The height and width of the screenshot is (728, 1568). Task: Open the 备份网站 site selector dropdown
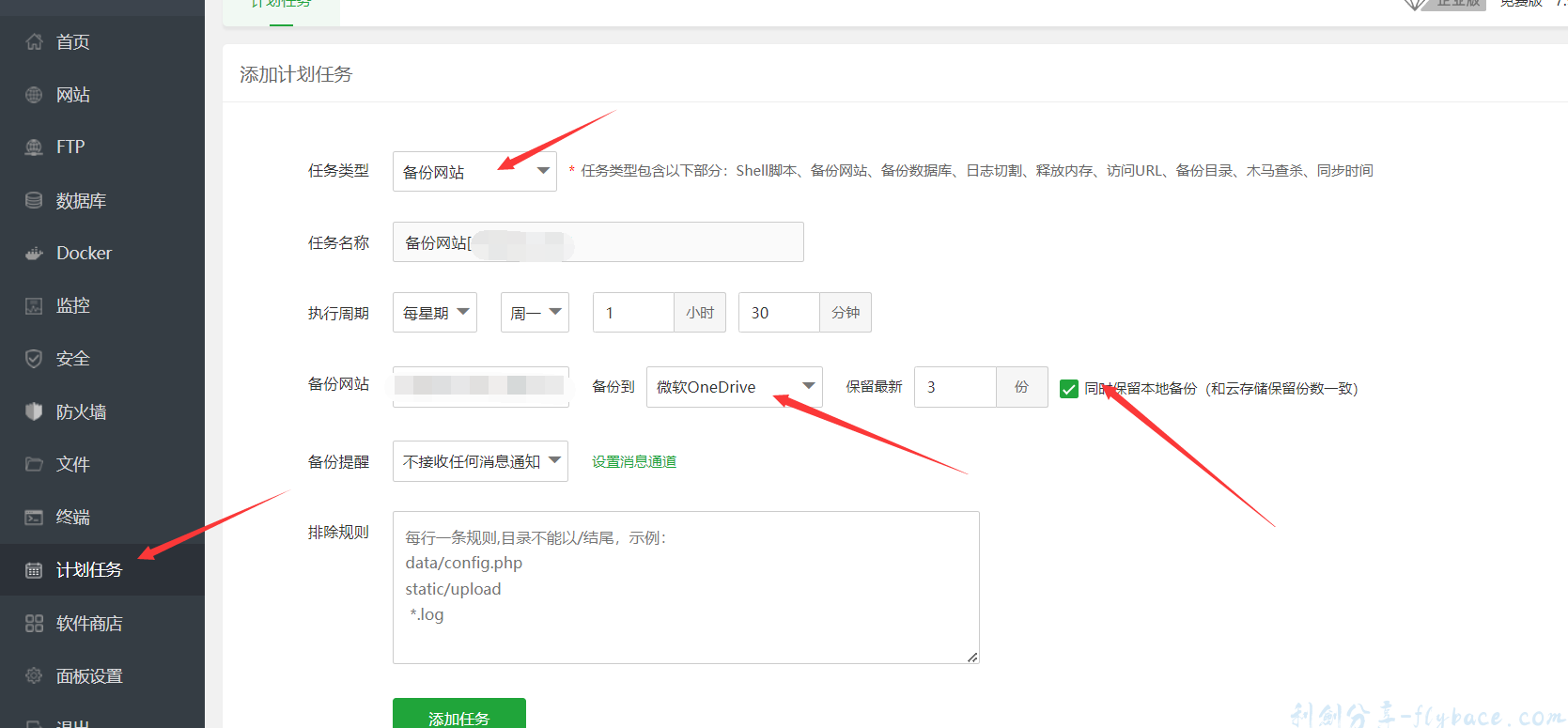point(481,386)
